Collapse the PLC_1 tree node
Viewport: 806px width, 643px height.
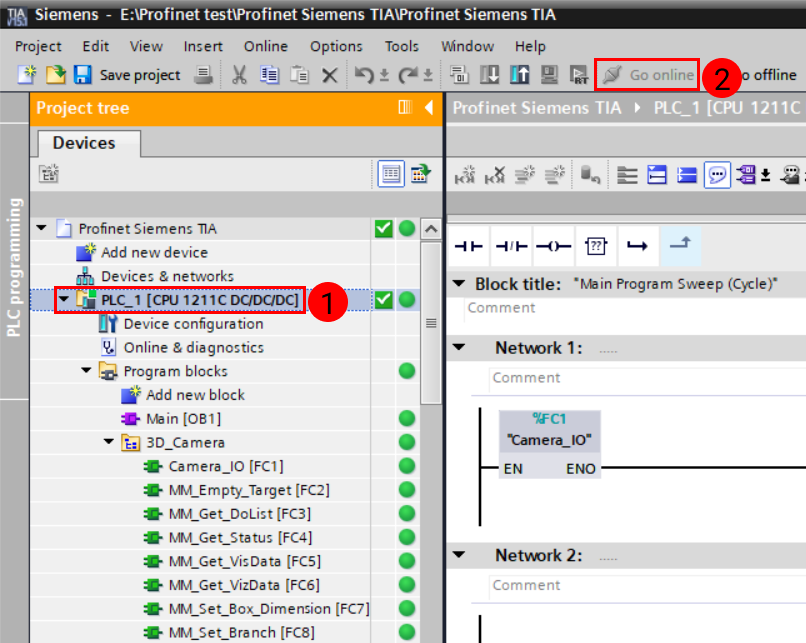[64, 300]
